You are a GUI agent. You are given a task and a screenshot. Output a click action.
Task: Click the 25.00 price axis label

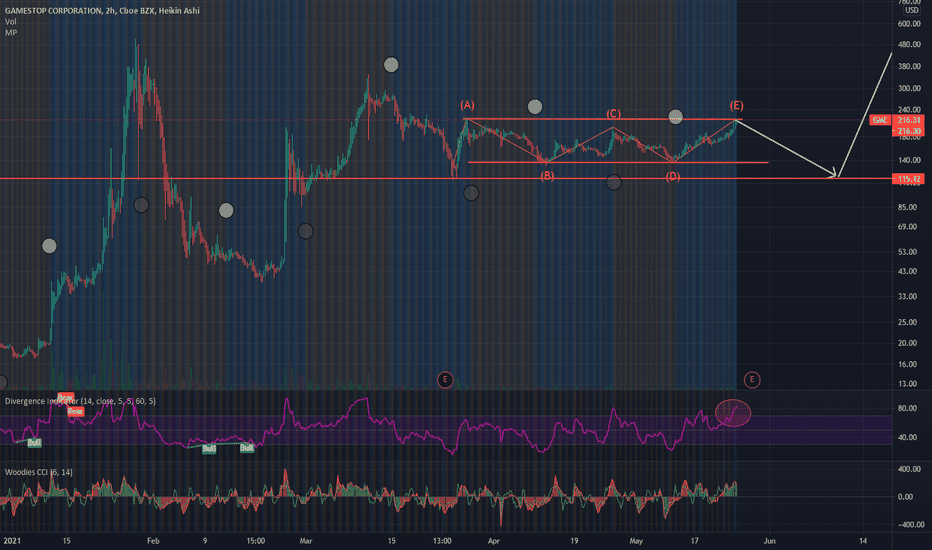pyautogui.click(x=907, y=322)
